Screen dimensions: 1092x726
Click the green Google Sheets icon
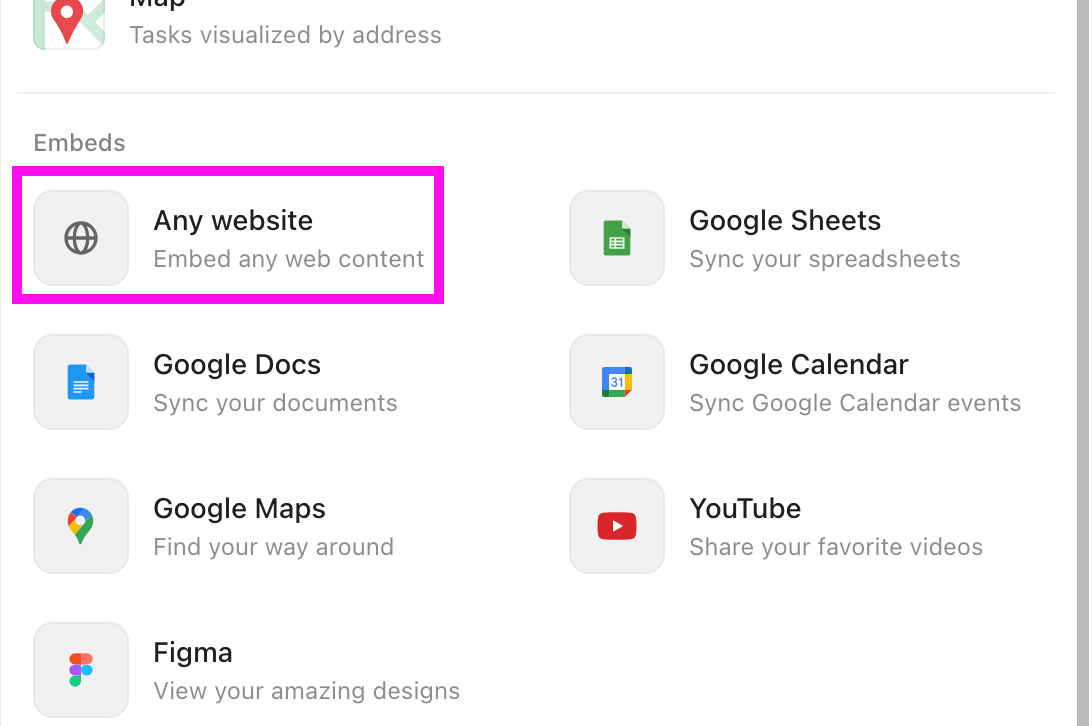pyautogui.click(x=617, y=238)
